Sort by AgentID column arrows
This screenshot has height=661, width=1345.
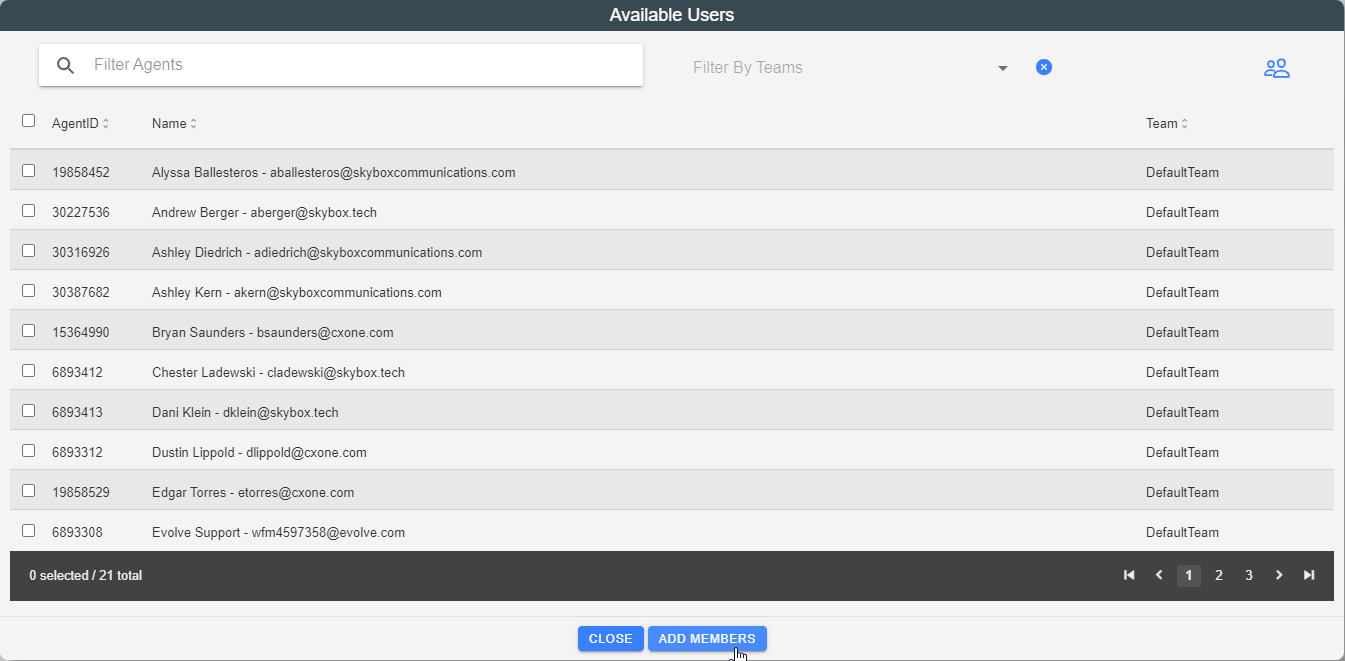pyautogui.click(x=105, y=124)
